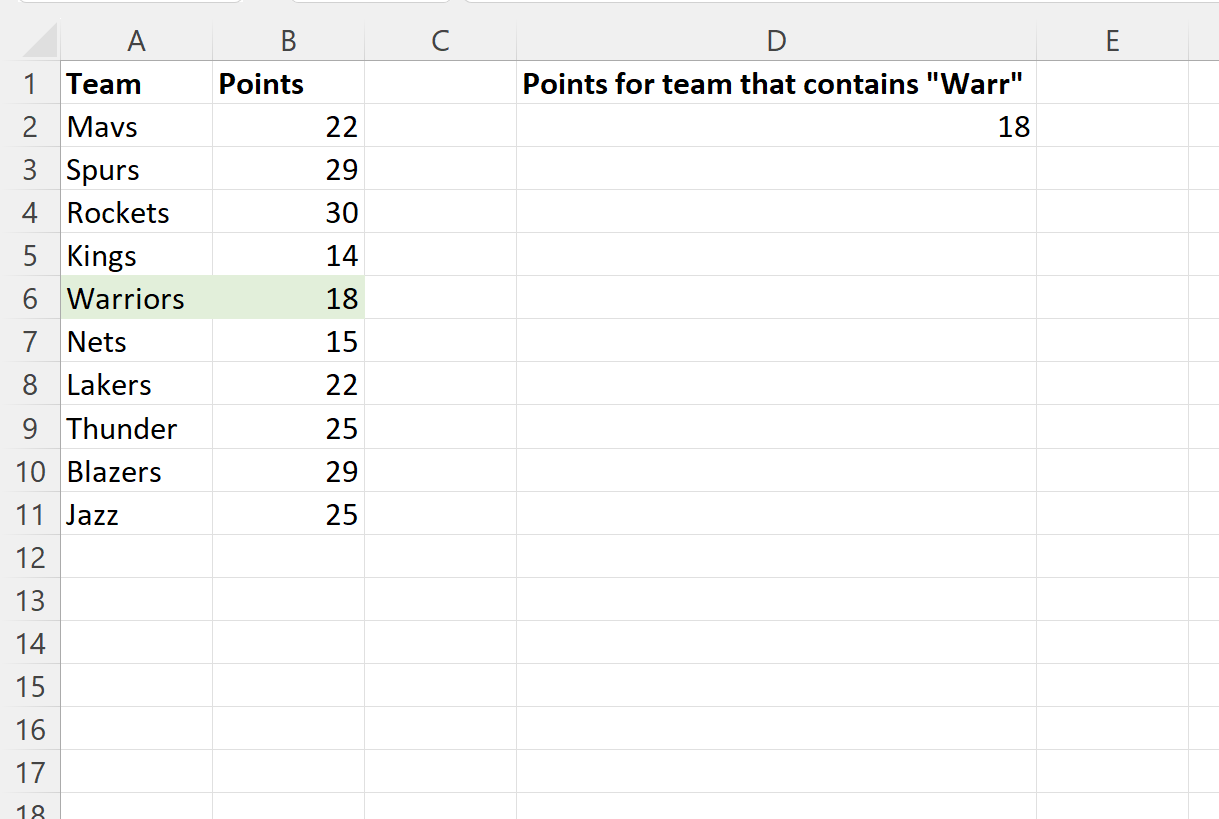Select the Rockets points value 30
The height and width of the screenshot is (819, 1219).
[288, 212]
